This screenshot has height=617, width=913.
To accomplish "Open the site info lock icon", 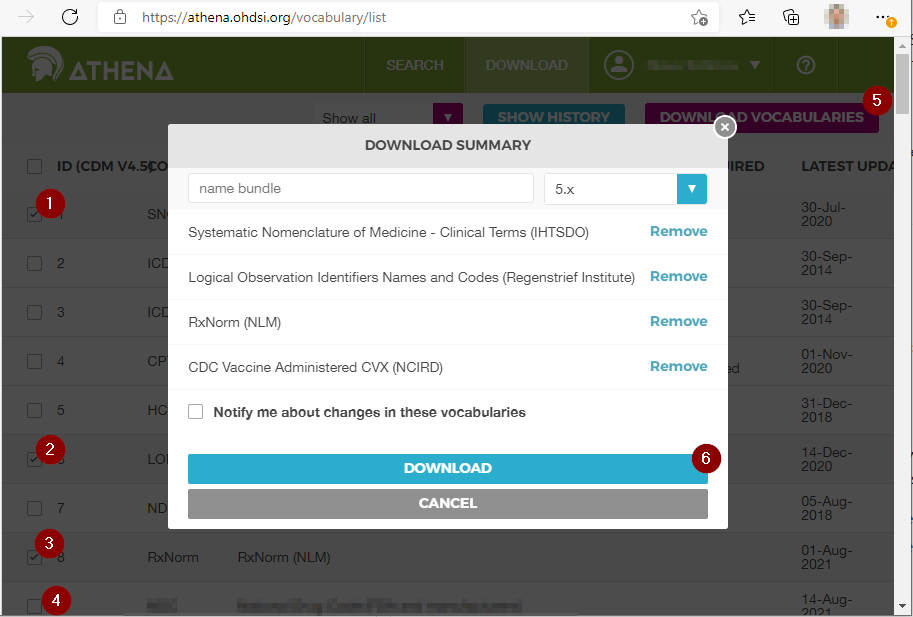I will tap(119, 17).
